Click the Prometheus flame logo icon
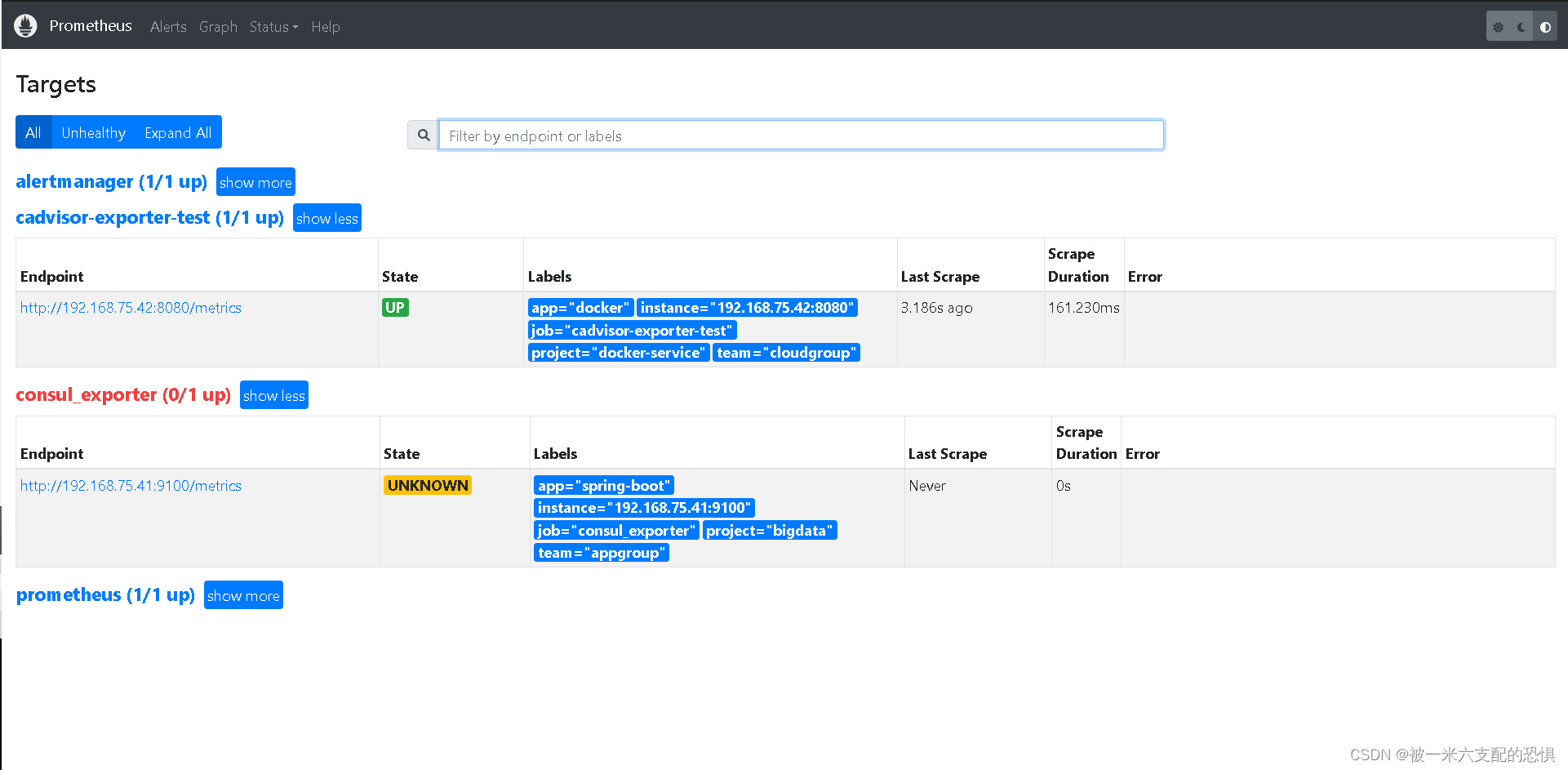The width and height of the screenshot is (1568, 770). (25, 26)
